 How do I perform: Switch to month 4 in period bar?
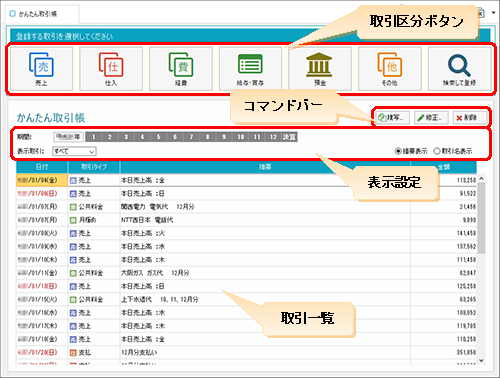[142, 137]
